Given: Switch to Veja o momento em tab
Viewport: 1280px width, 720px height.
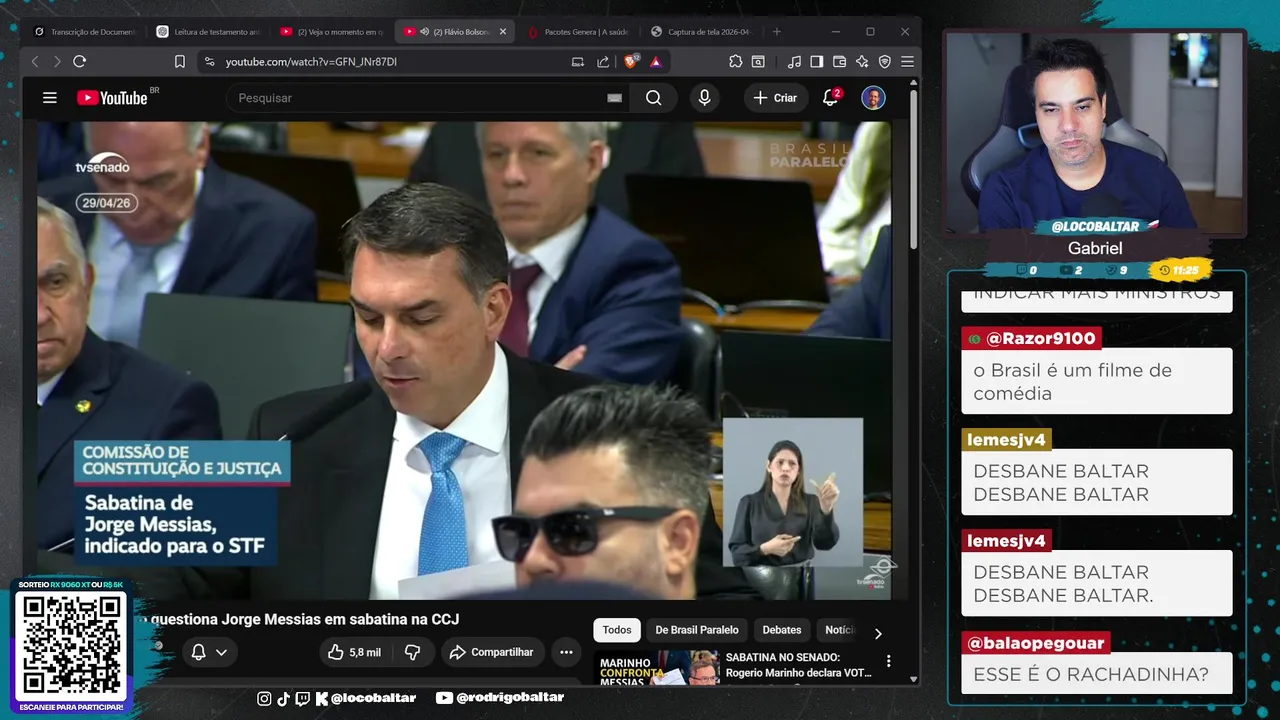Looking at the screenshot, I should pos(332,32).
